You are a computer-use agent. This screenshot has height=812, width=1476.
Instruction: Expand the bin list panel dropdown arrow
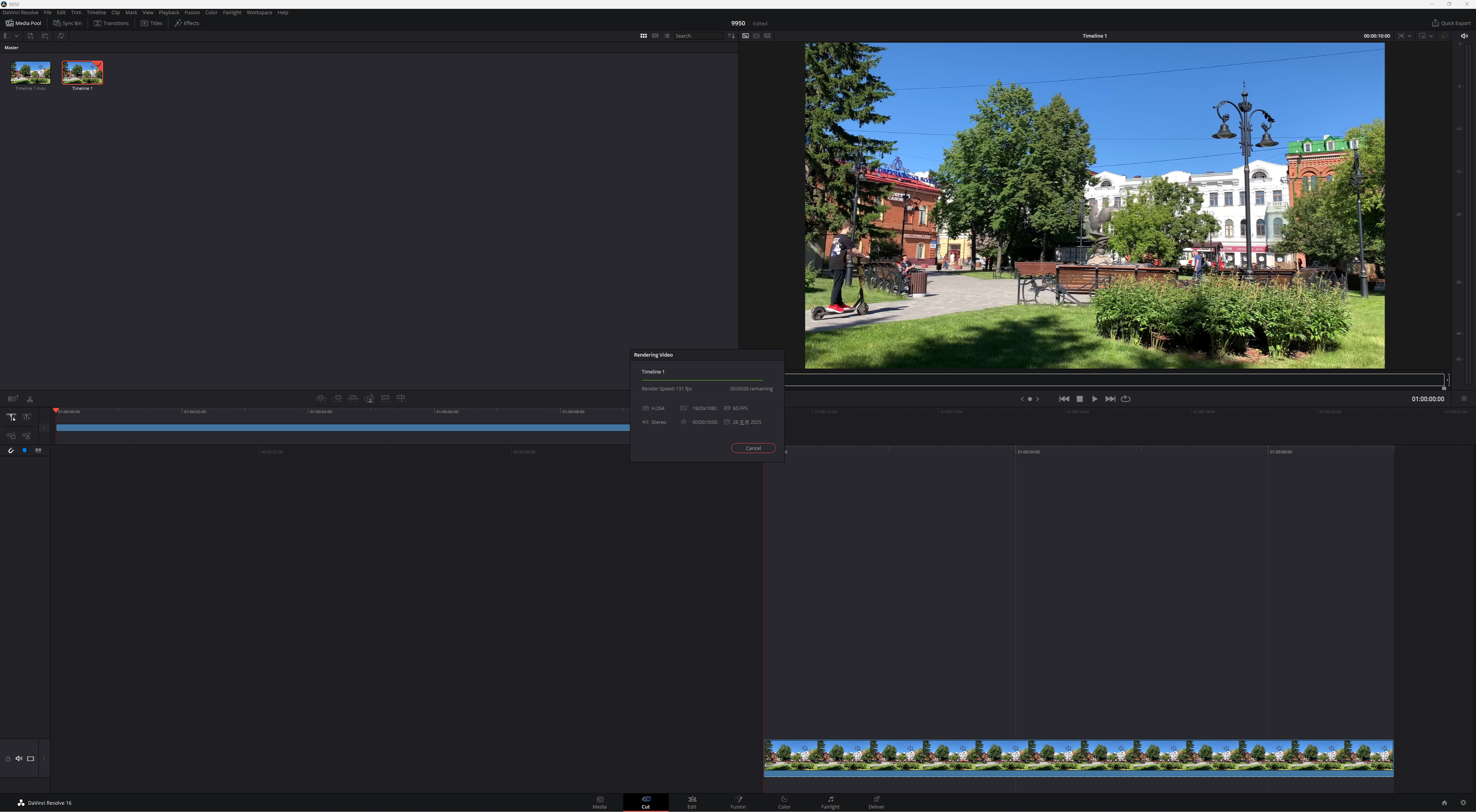pos(17,36)
